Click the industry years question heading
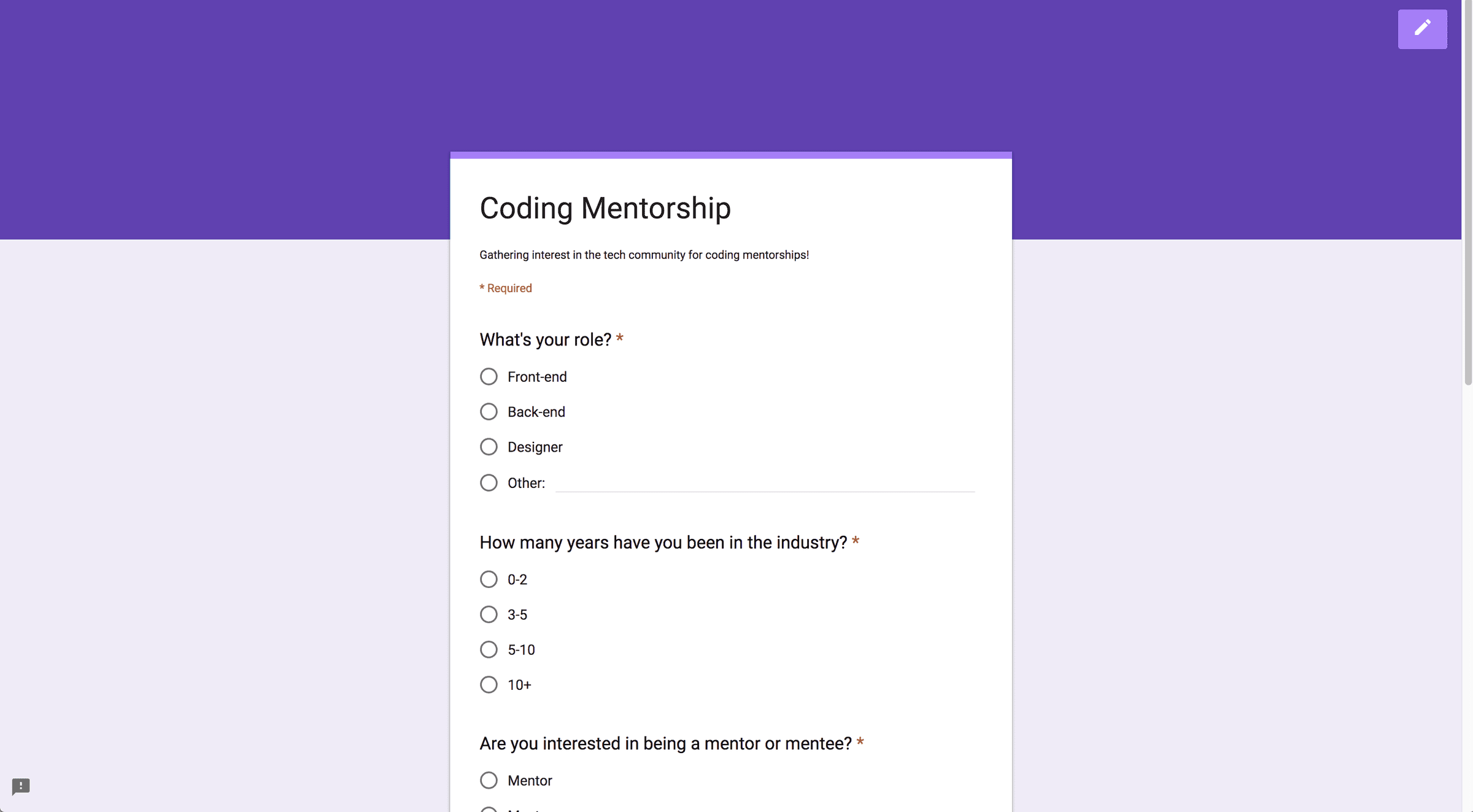This screenshot has height=812, width=1473. tap(663, 542)
